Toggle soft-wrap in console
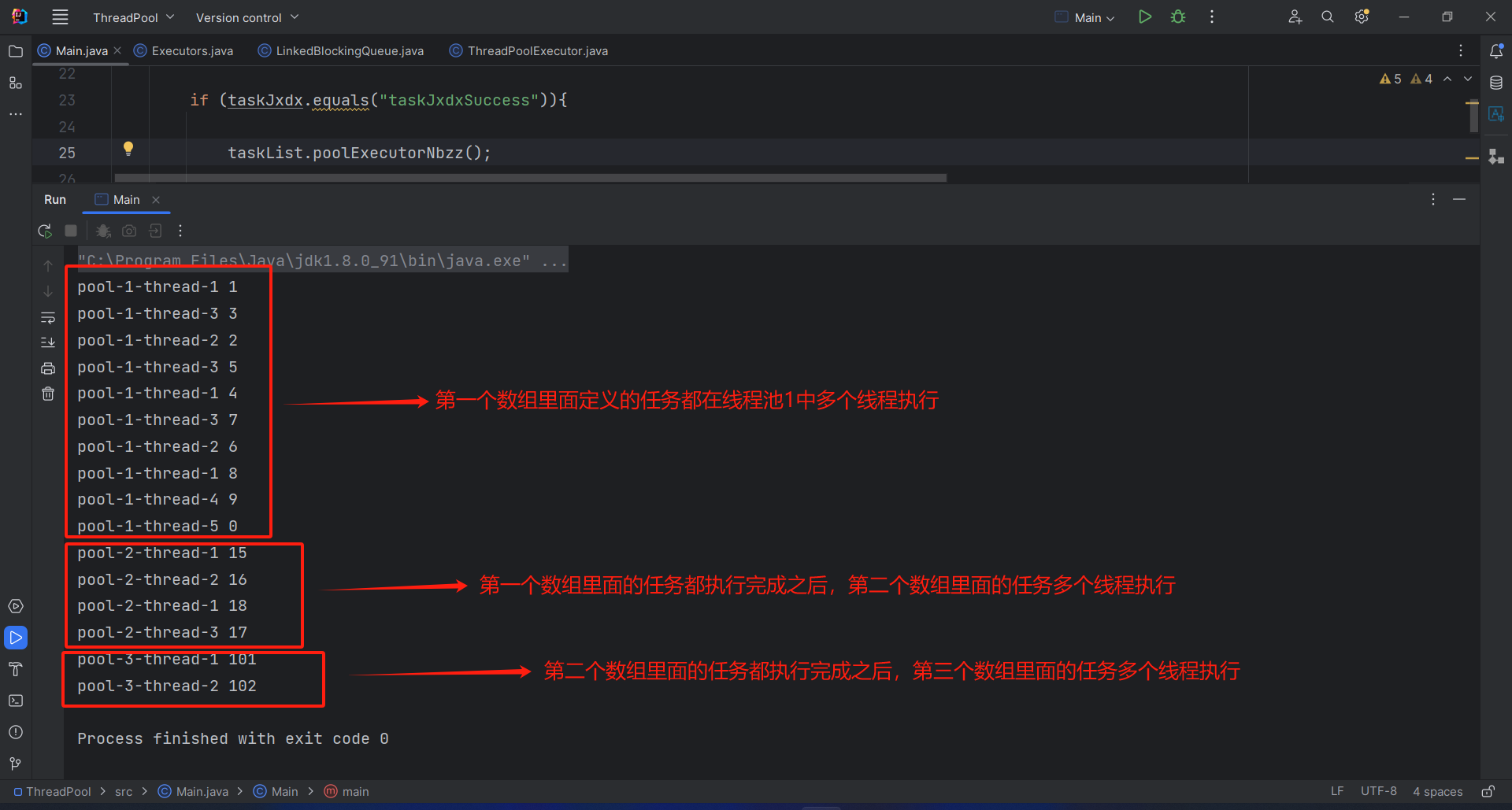1512x810 pixels. point(48,318)
